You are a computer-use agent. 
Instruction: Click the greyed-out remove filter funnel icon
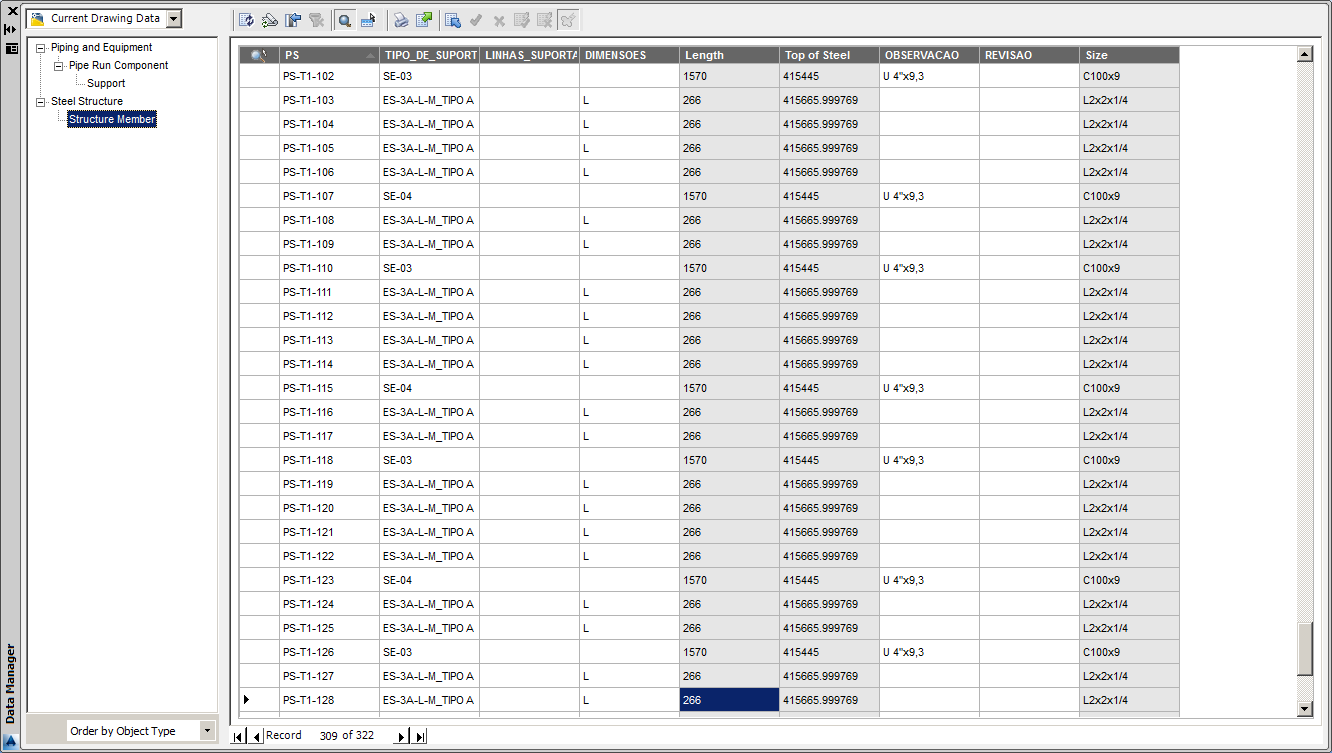pyautogui.click(x=316, y=19)
